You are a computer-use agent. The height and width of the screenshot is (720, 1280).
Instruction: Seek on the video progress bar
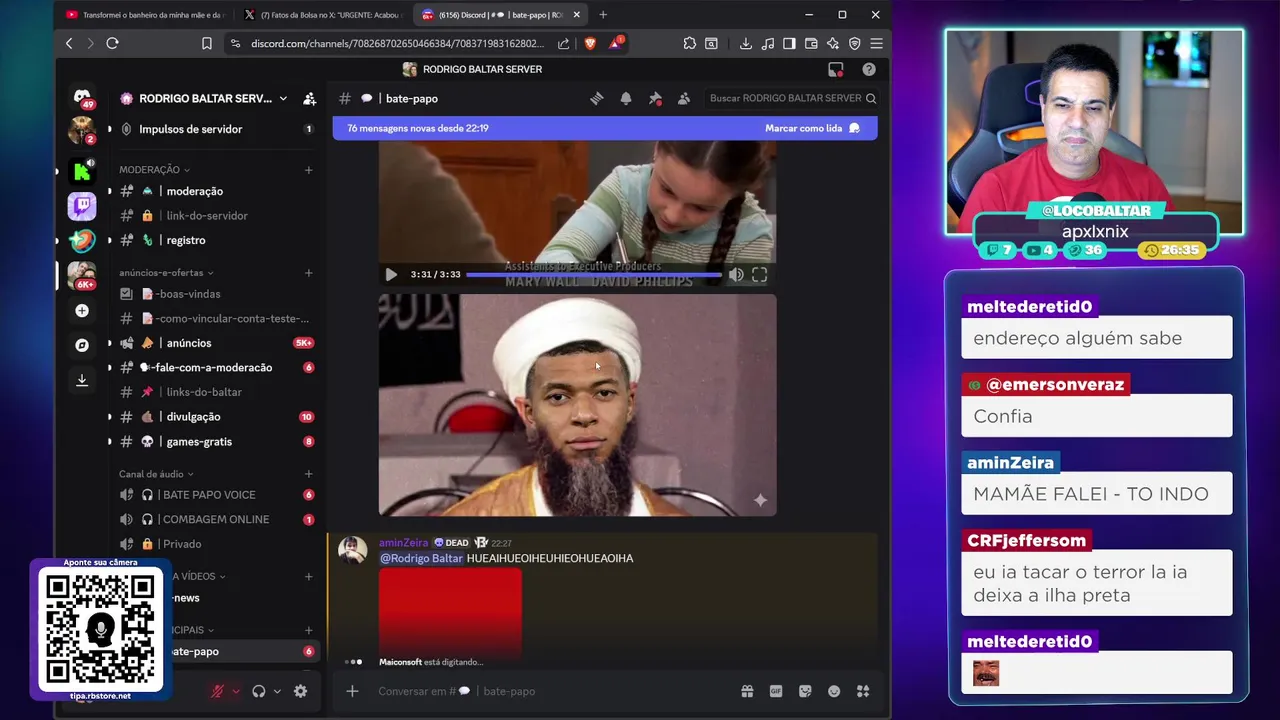594,274
